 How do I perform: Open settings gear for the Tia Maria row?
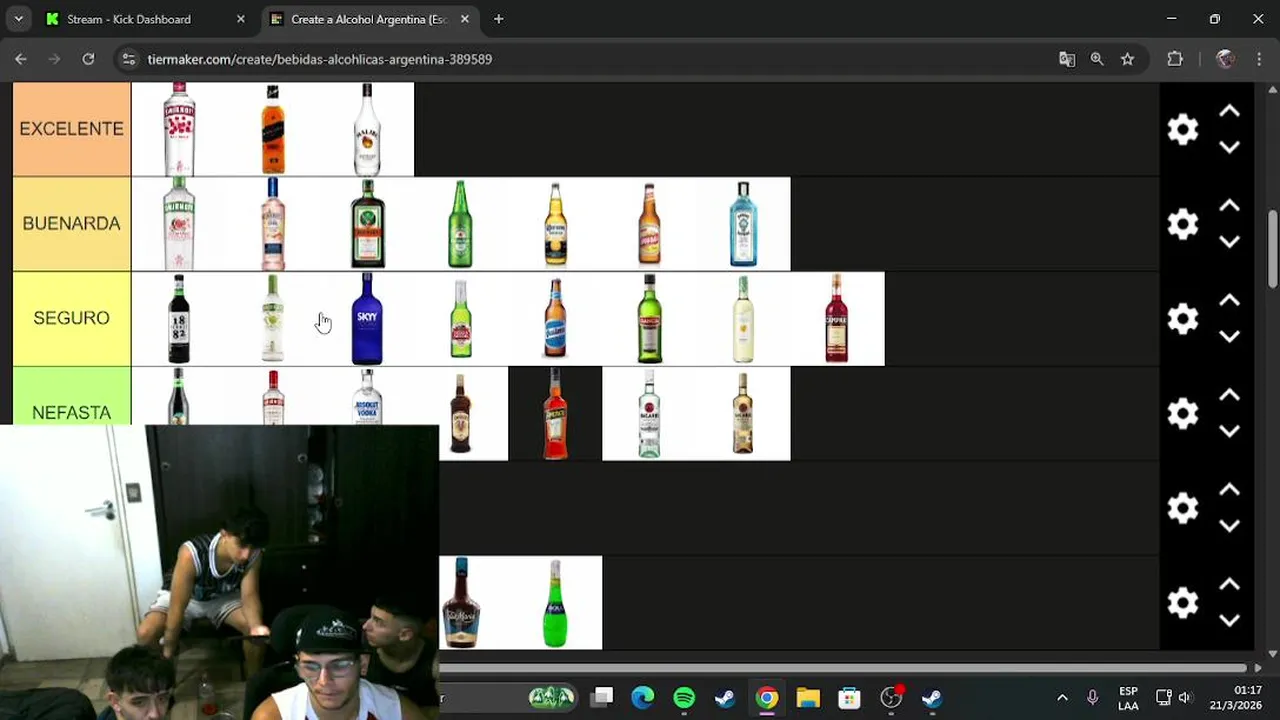pyautogui.click(x=1183, y=603)
